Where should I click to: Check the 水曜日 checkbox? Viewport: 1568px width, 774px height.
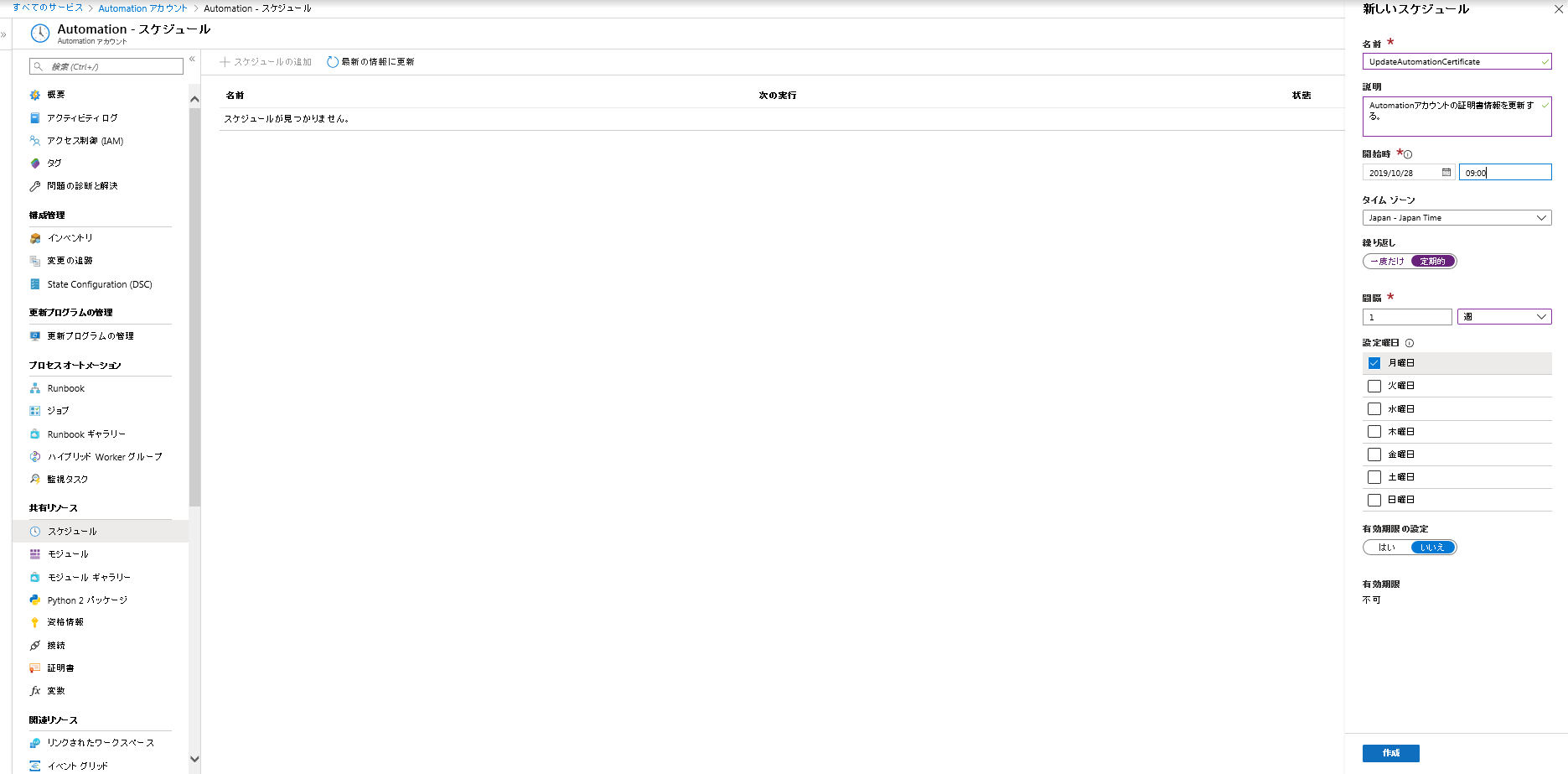(1374, 409)
